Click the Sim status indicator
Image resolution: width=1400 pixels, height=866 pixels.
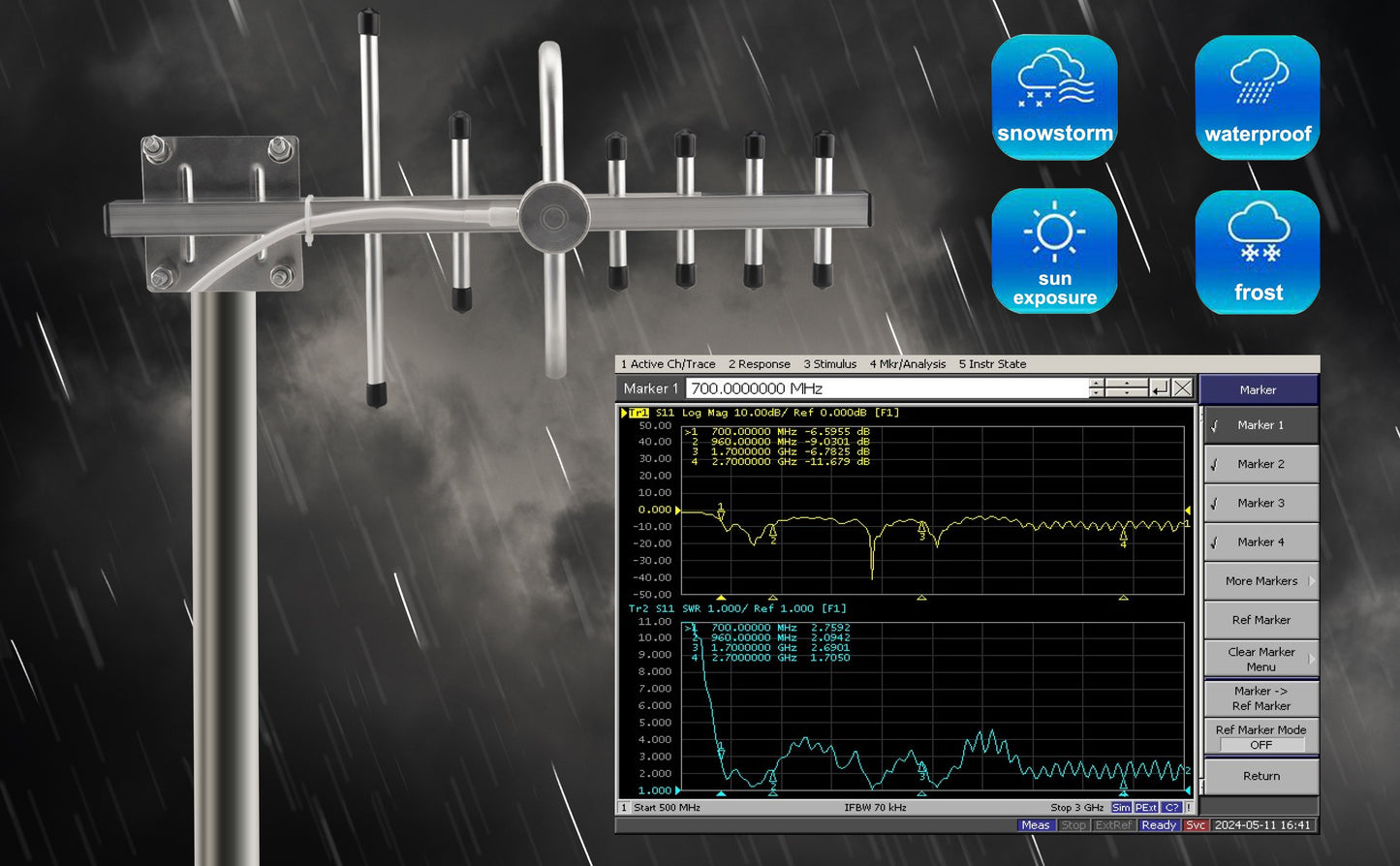(x=1121, y=807)
